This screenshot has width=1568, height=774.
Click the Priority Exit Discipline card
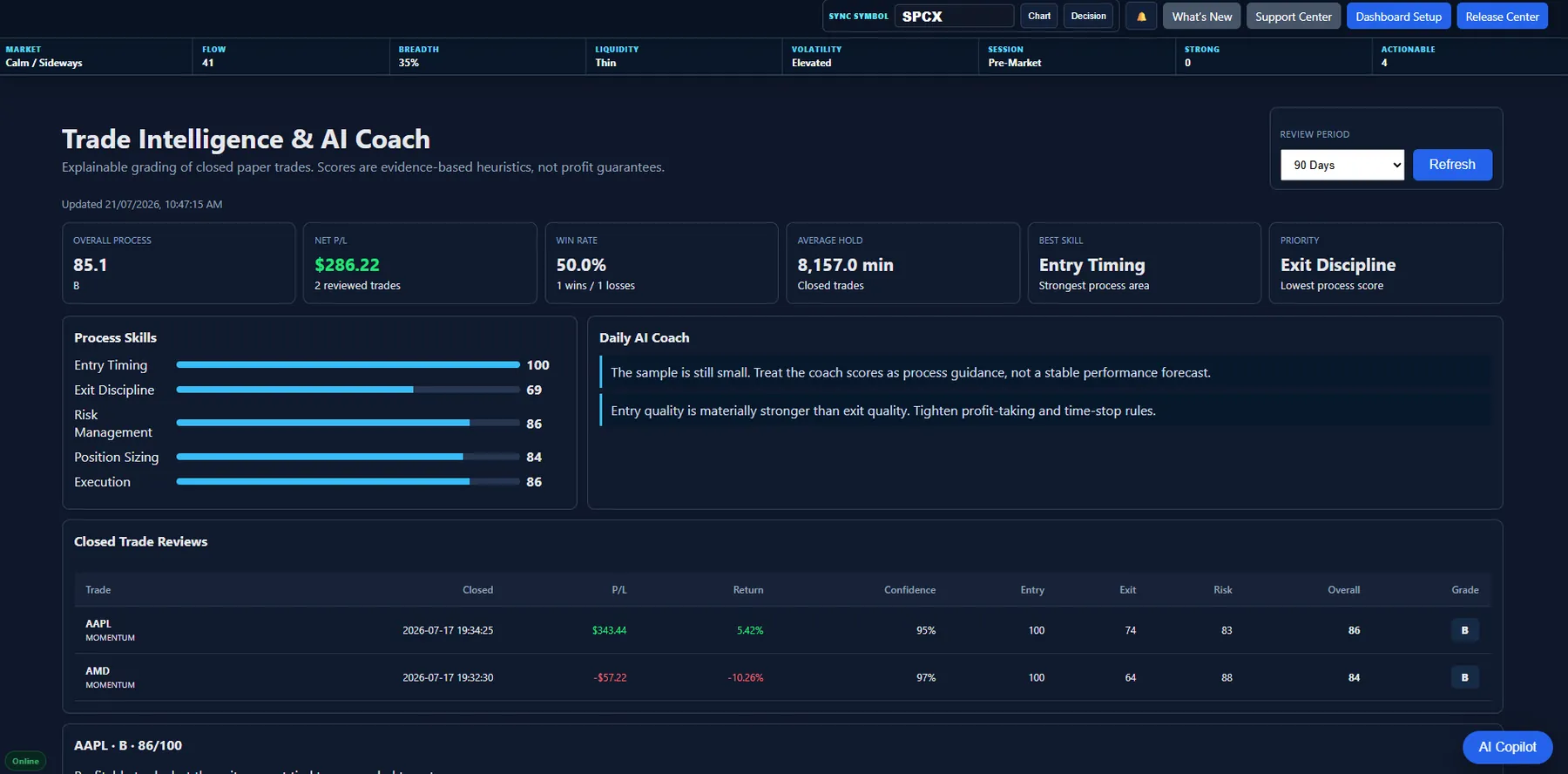tap(1385, 263)
